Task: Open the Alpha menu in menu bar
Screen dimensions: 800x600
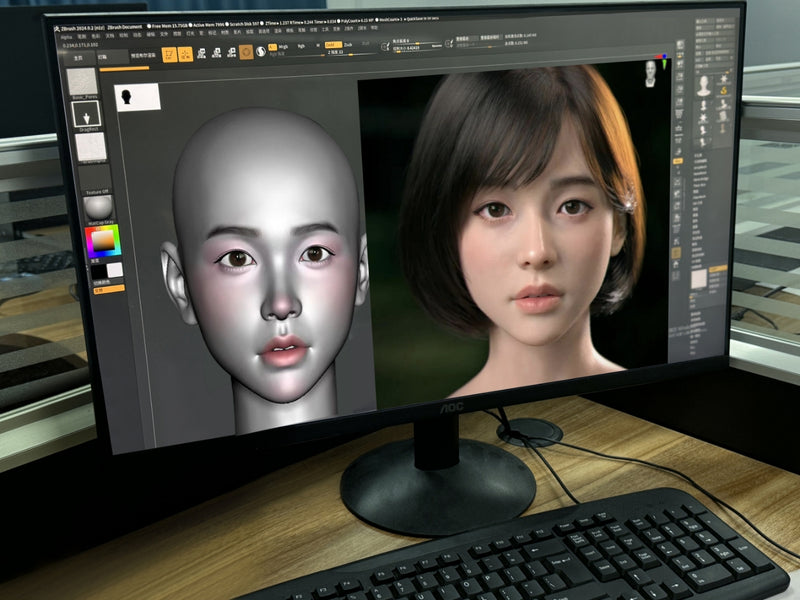Action: click(67, 35)
